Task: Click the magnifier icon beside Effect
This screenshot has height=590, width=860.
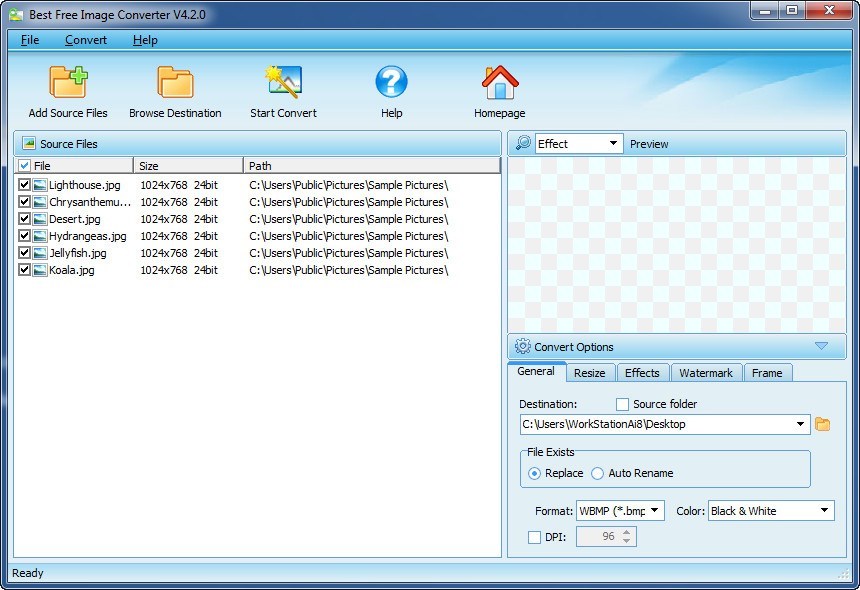Action: click(523, 143)
